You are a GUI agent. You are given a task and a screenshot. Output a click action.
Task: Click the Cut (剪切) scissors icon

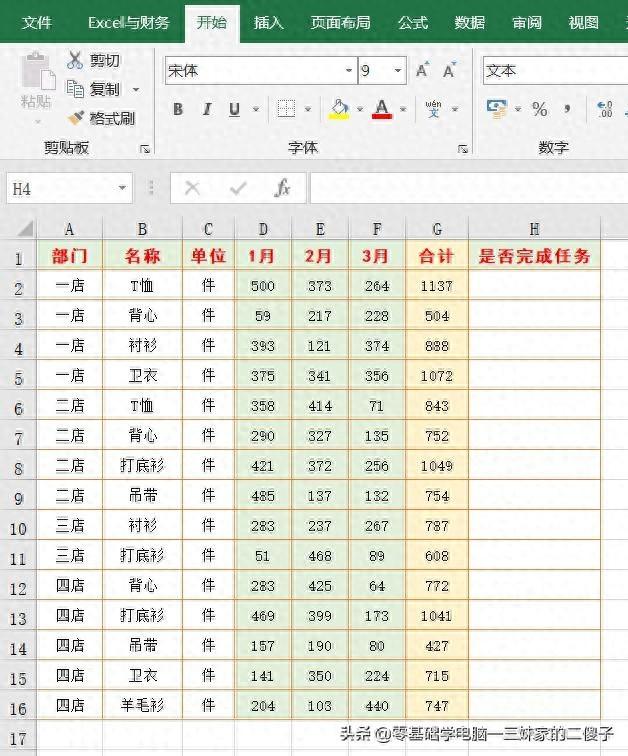tap(75, 60)
